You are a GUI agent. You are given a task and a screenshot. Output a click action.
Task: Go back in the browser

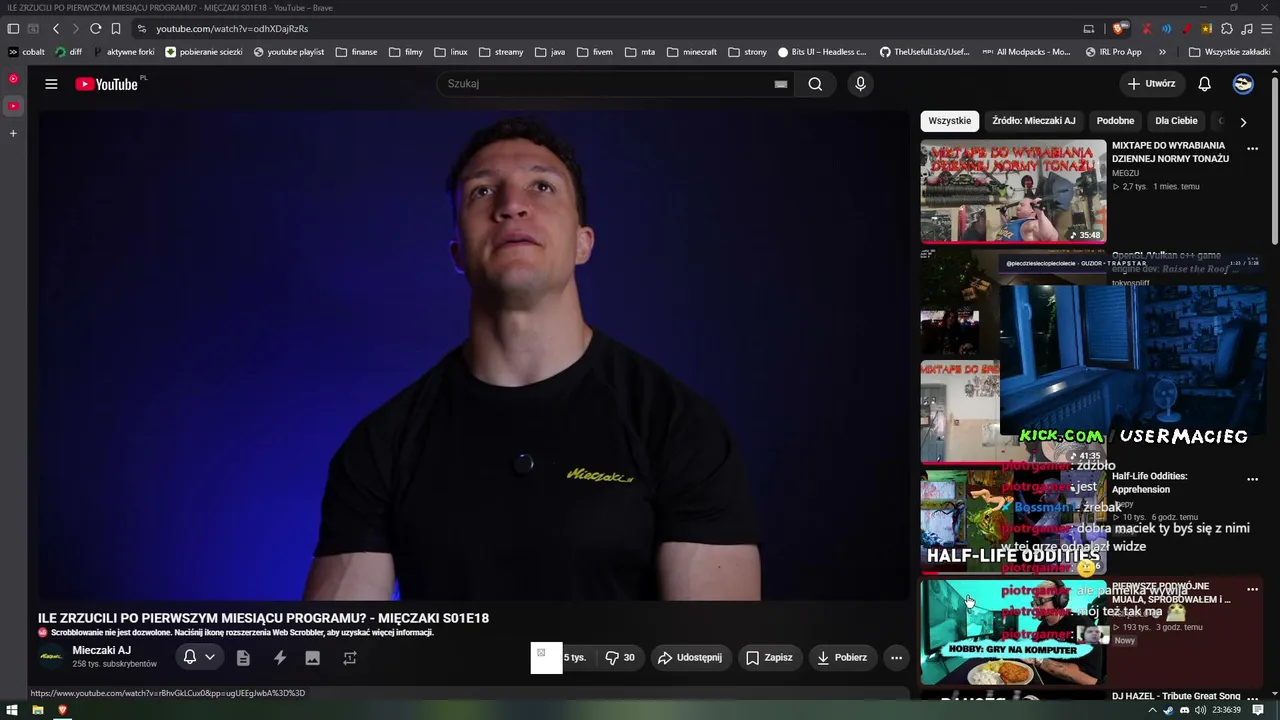pyautogui.click(x=56, y=29)
